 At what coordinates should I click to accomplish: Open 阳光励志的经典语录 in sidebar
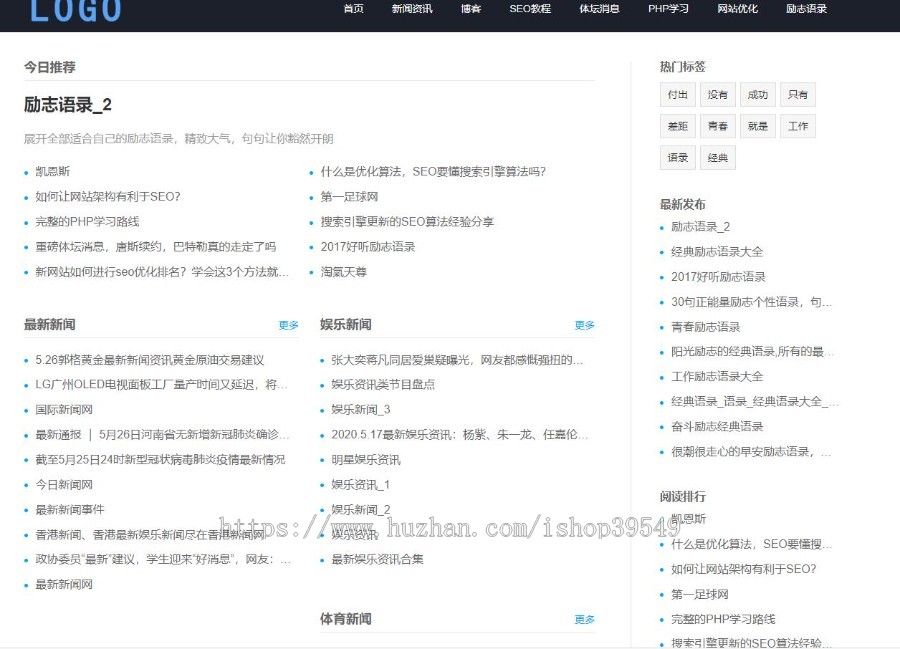pos(752,352)
